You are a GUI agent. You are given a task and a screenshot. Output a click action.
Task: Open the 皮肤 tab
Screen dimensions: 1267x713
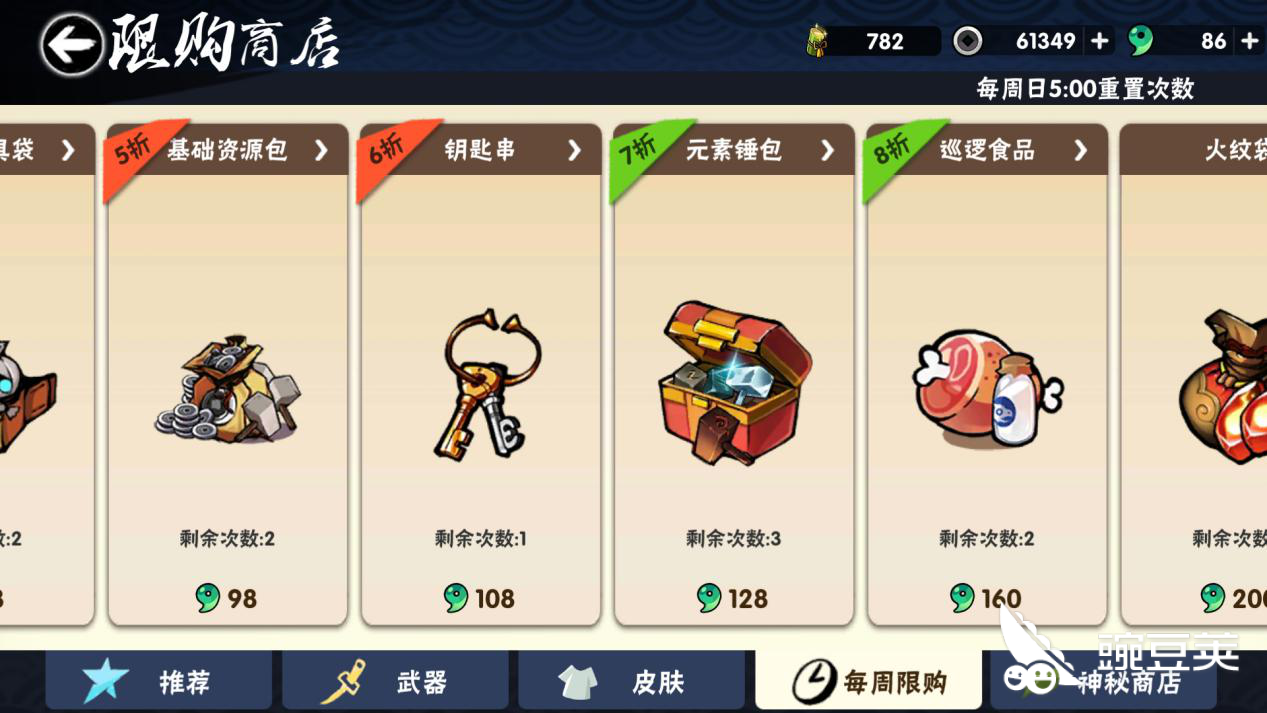point(632,681)
